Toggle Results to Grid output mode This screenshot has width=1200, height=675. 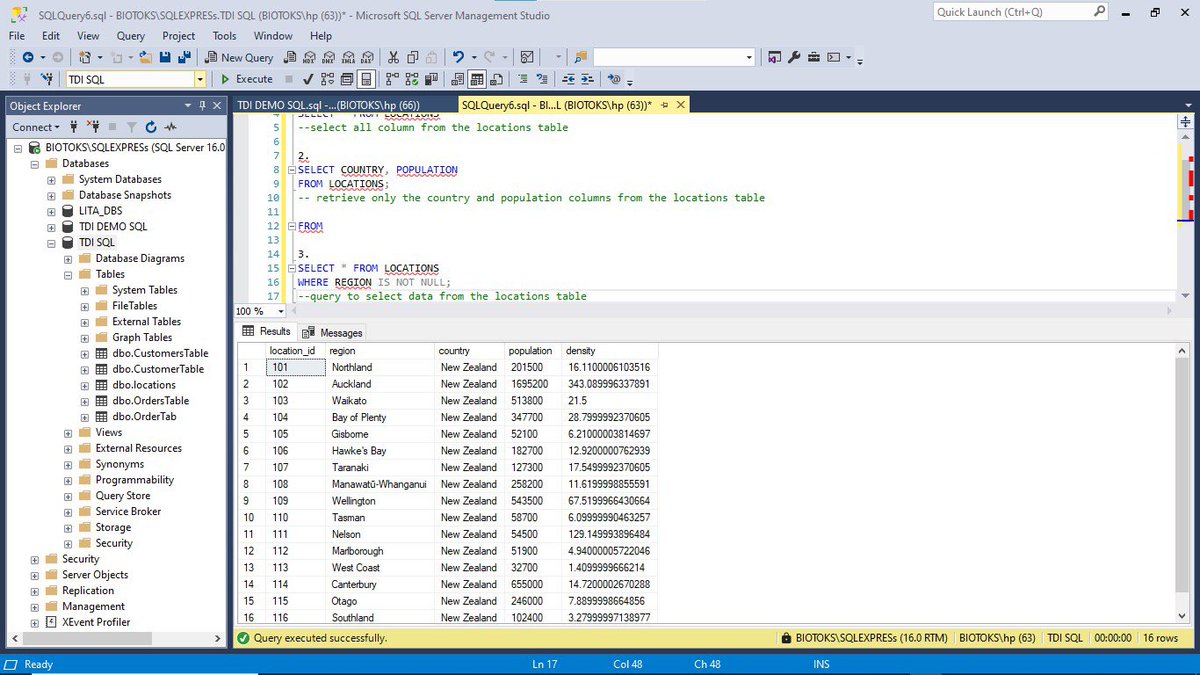point(477,79)
